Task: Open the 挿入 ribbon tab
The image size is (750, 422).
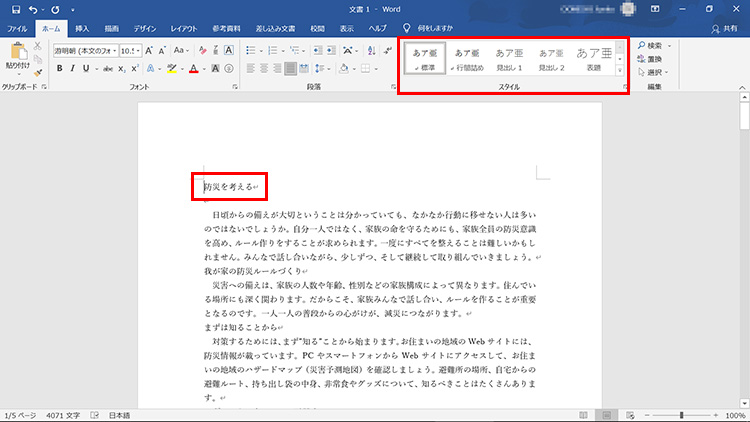Action: tap(82, 28)
